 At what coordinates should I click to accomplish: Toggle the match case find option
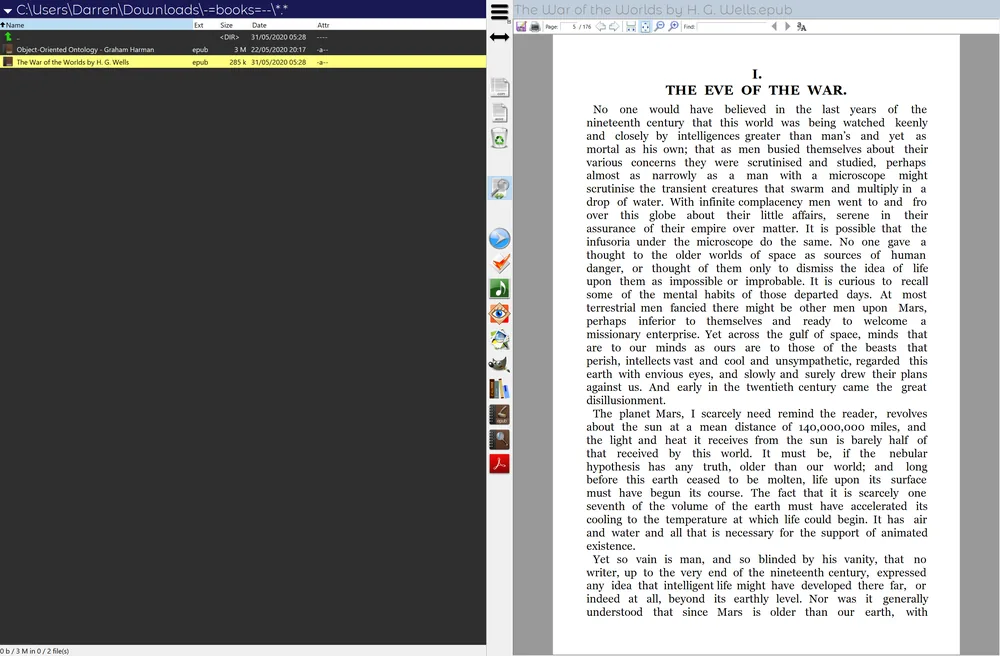802,27
